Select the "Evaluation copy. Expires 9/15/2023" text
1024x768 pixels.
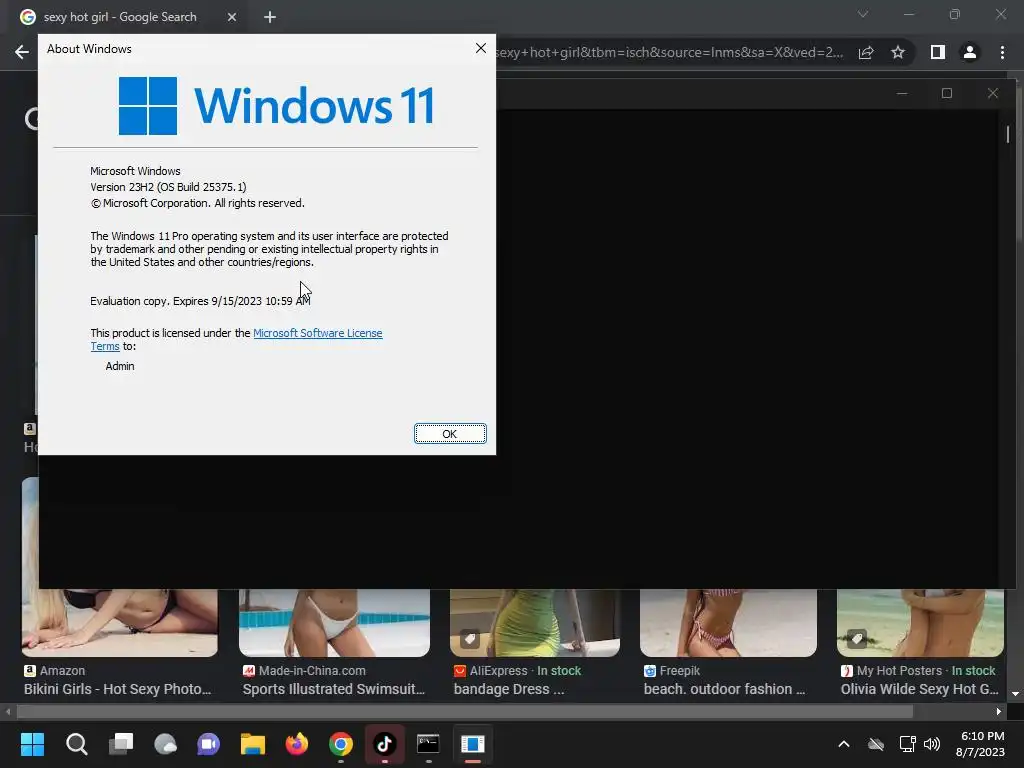pos(176,301)
